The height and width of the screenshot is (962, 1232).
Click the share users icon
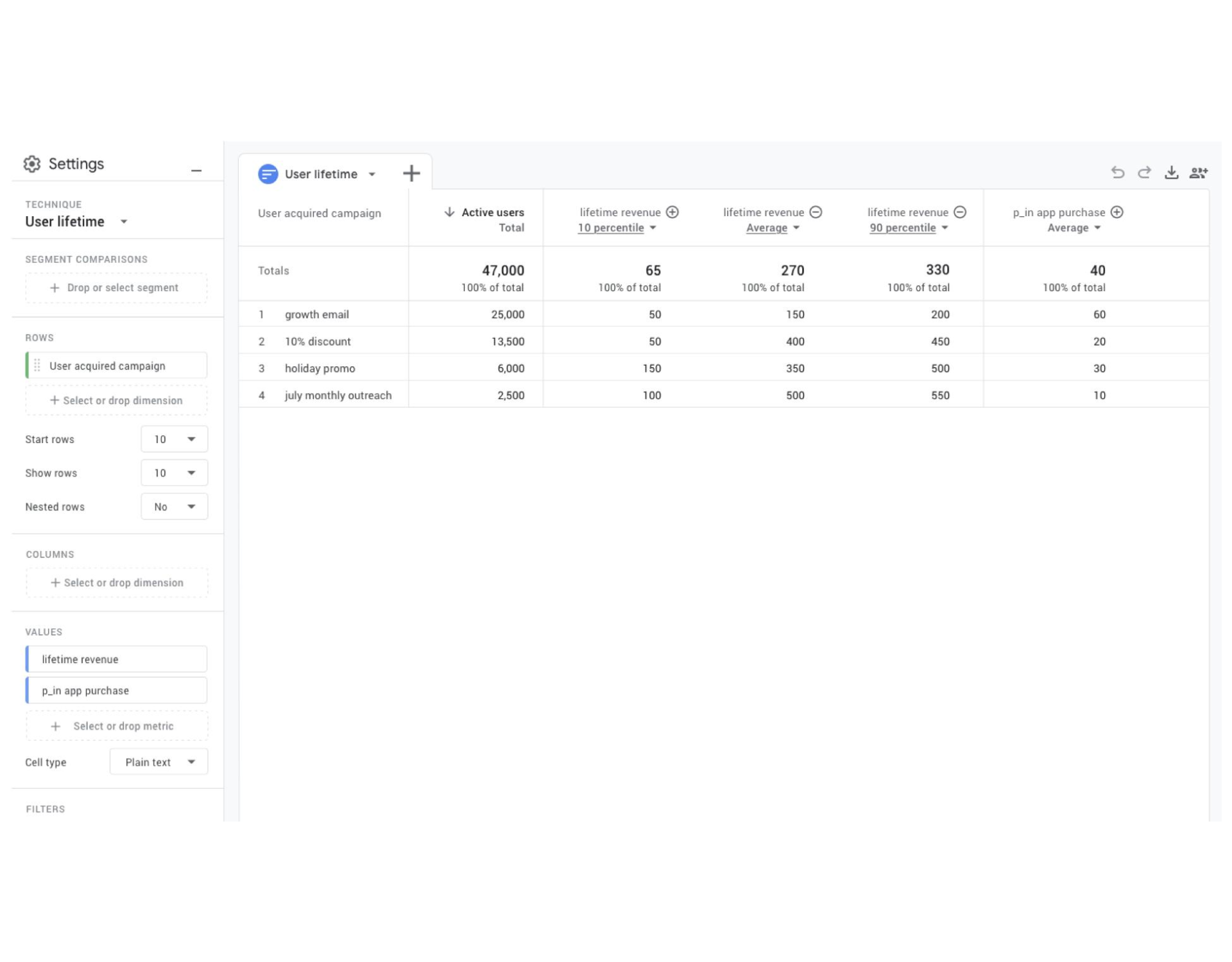(1198, 173)
